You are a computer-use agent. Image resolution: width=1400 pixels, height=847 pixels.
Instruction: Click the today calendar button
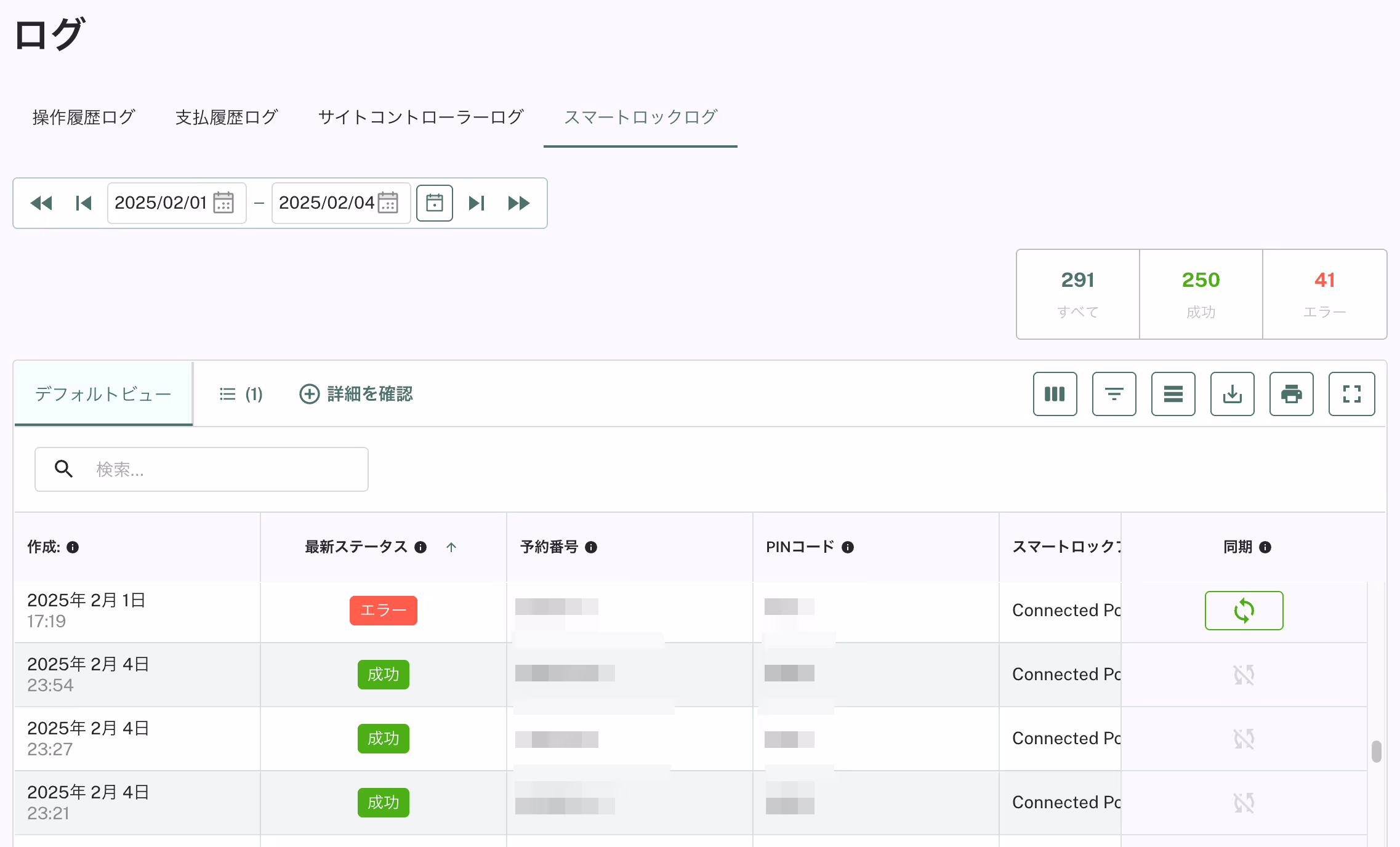[434, 203]
